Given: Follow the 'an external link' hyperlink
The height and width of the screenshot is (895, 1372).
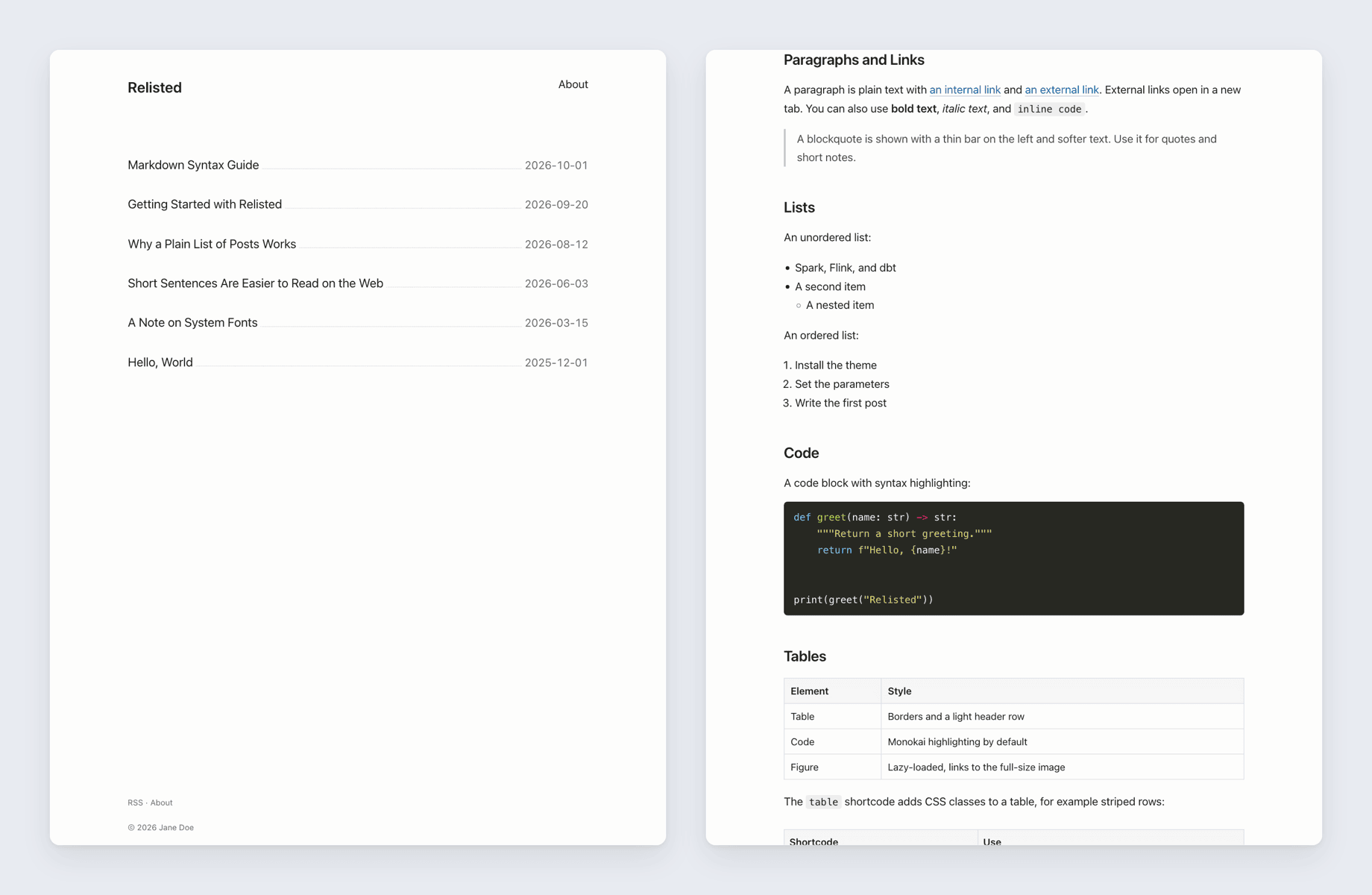Looking at the screenshot, I should 1062,89.
